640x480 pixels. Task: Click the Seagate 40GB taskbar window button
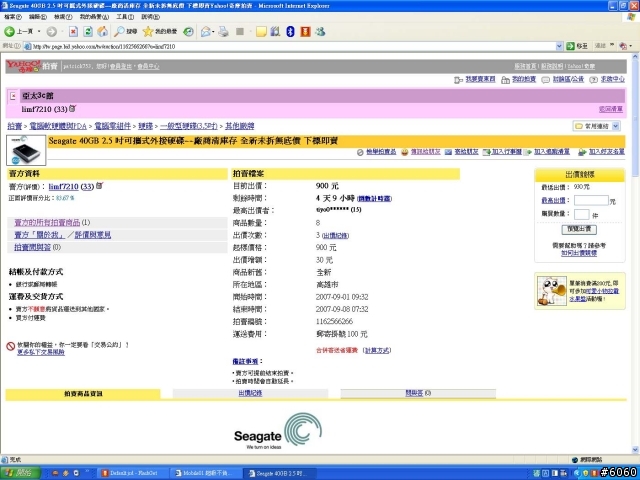(279, 473)
